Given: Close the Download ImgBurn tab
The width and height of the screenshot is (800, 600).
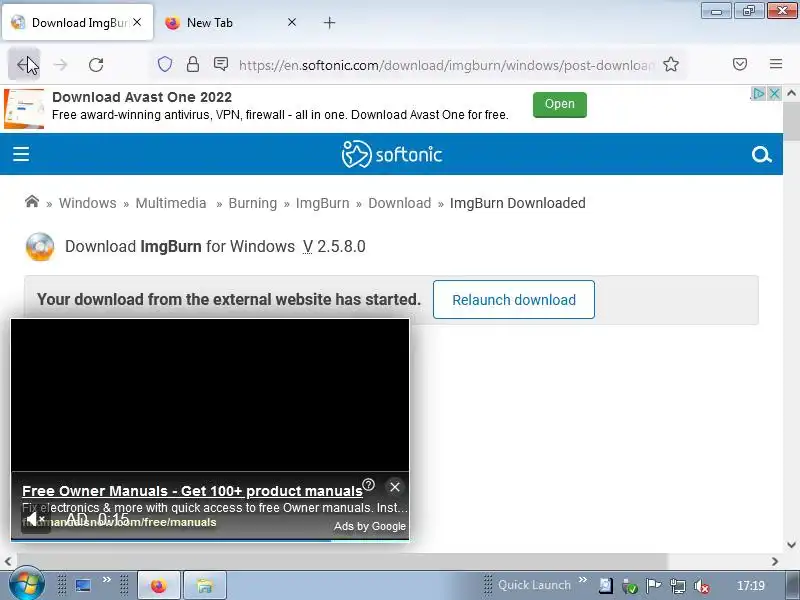Looking at the screenshot, I should 137,22.
